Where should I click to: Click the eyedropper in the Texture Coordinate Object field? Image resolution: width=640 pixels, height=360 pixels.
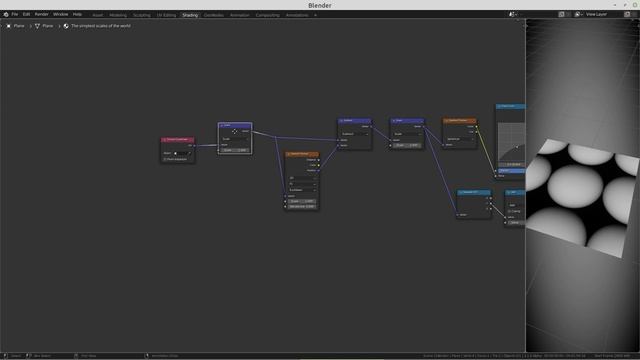click(x=189, y=153)
